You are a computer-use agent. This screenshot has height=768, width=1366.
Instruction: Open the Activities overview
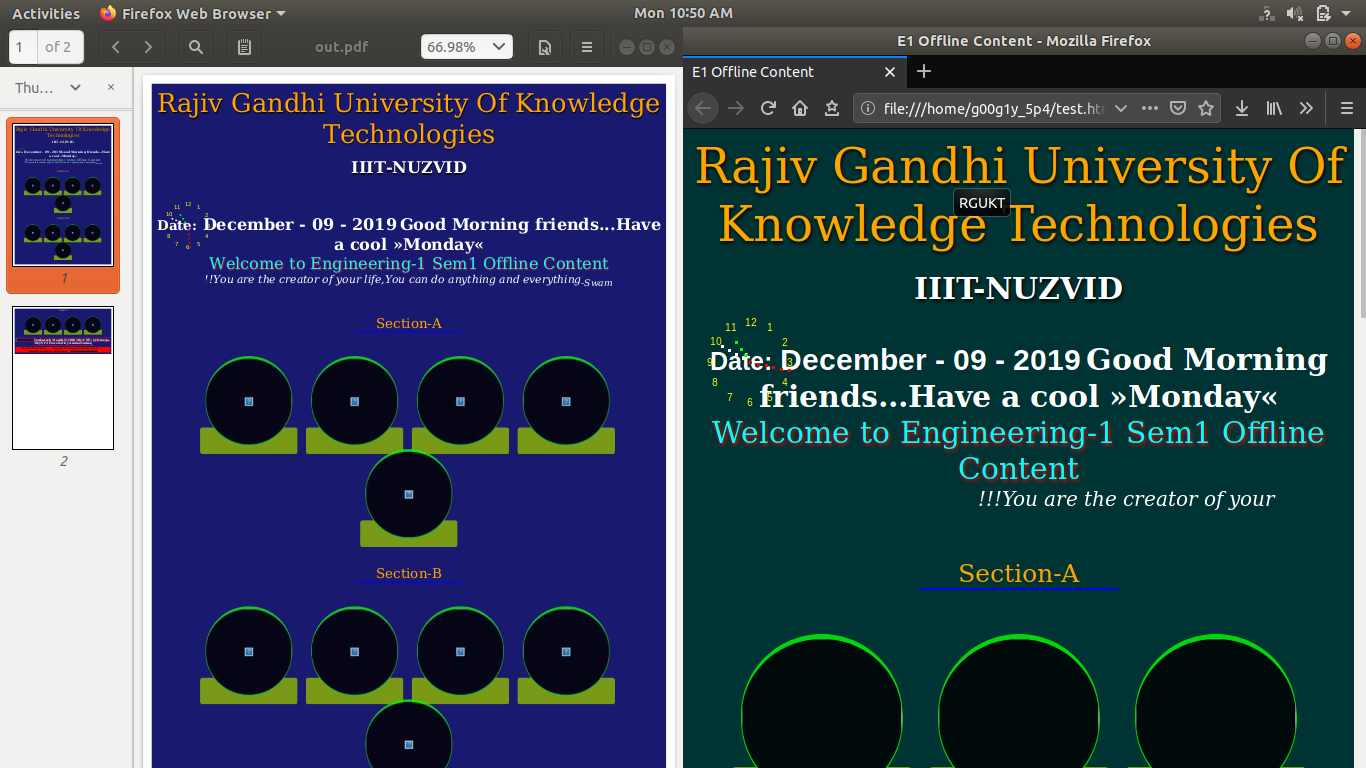point(45,13)
